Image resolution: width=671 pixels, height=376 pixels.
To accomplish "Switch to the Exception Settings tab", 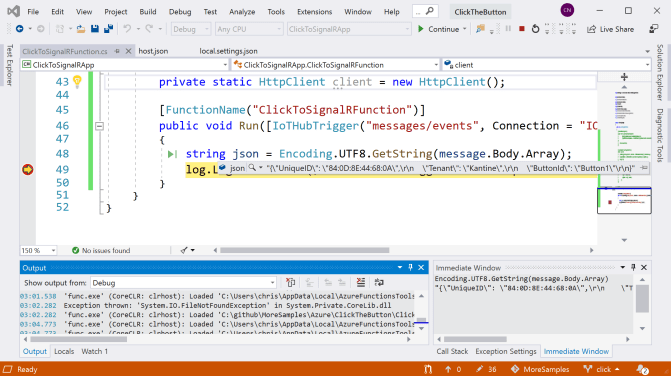I will coord(505,351).
